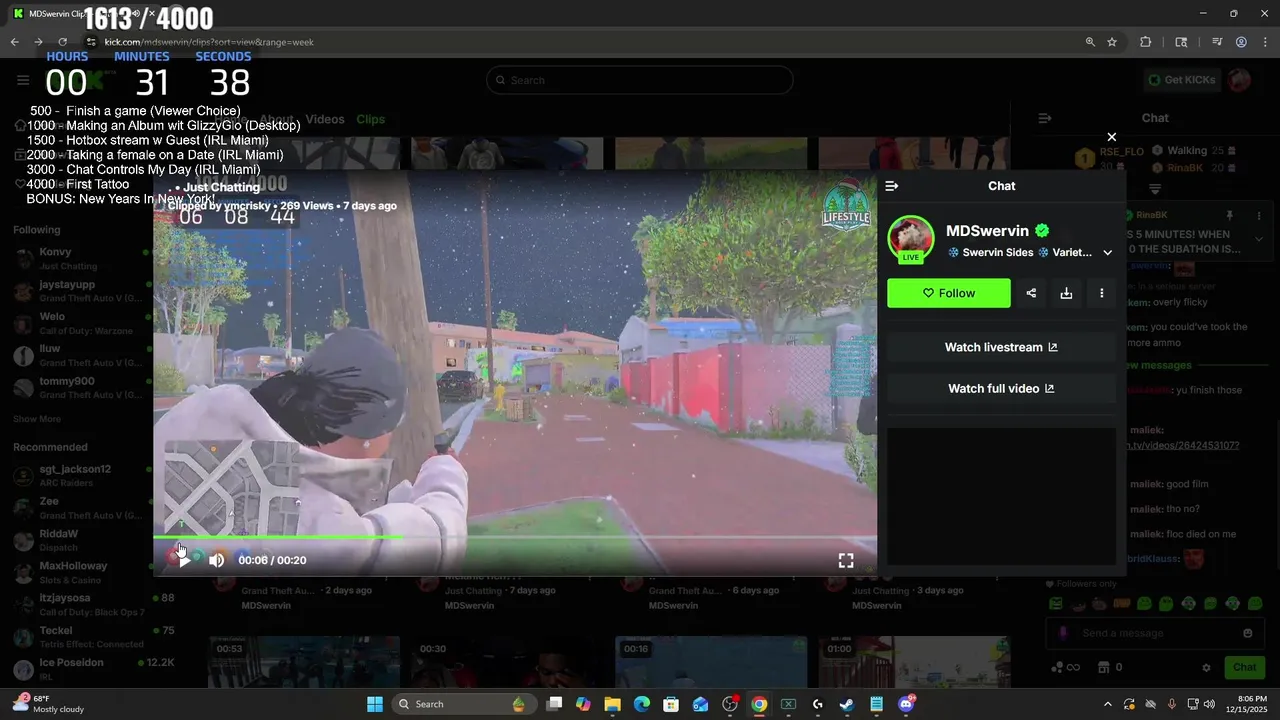Open chat settings gear icon
The height and width of the screenshot is (720, 1280).
pyautogui.click(x=1206, y=667)
